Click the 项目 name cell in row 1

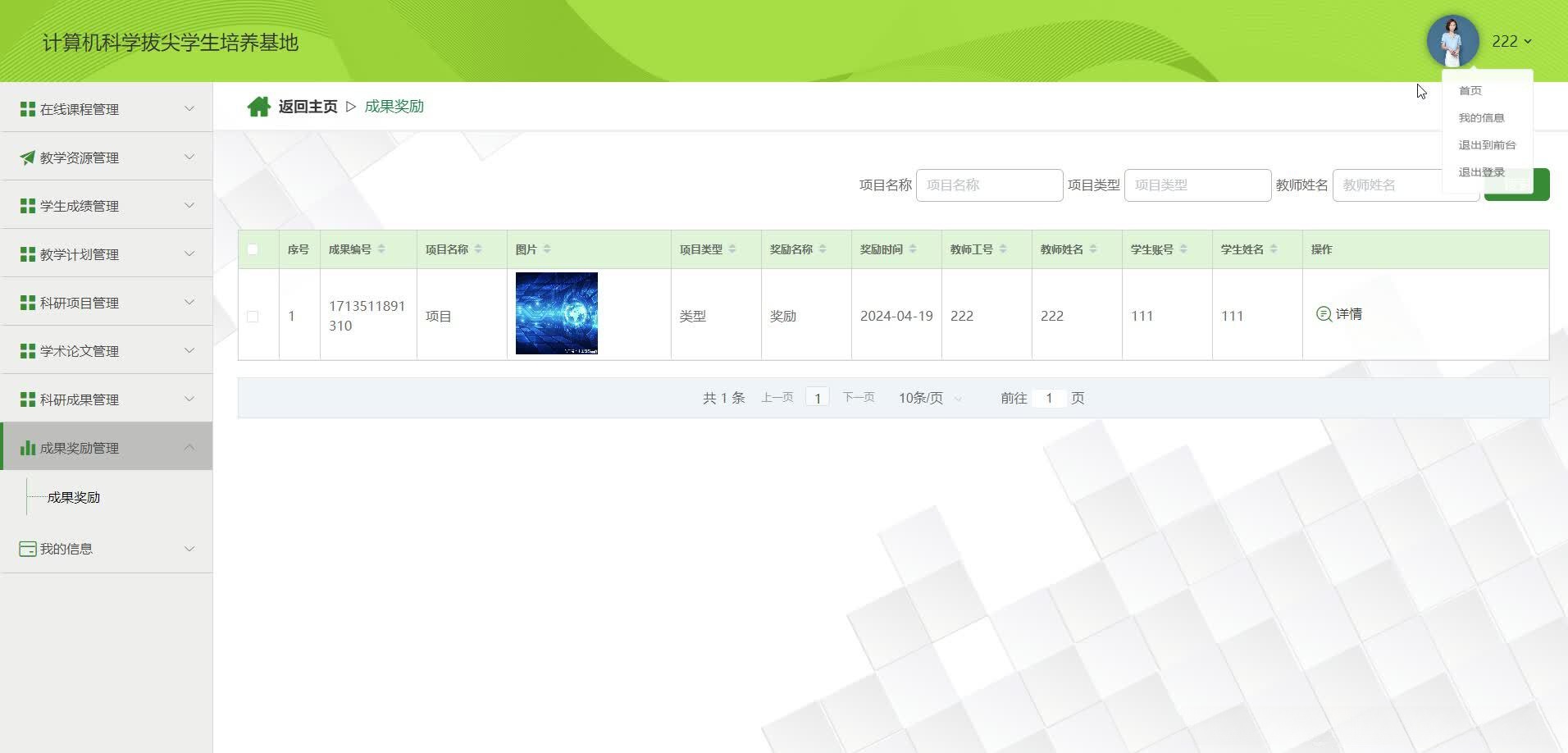click(439, 316)
